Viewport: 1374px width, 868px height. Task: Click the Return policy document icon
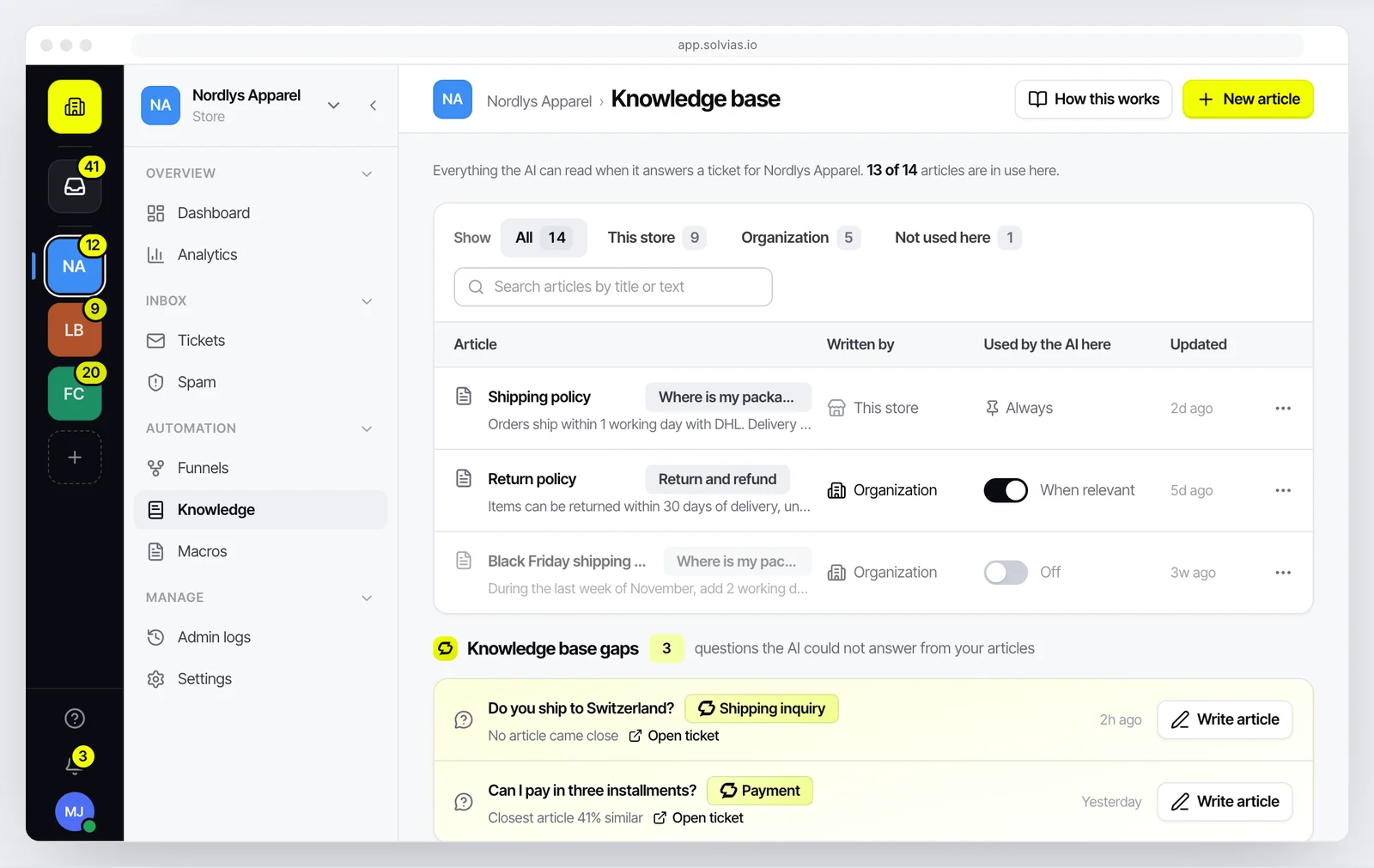(464, 478)
